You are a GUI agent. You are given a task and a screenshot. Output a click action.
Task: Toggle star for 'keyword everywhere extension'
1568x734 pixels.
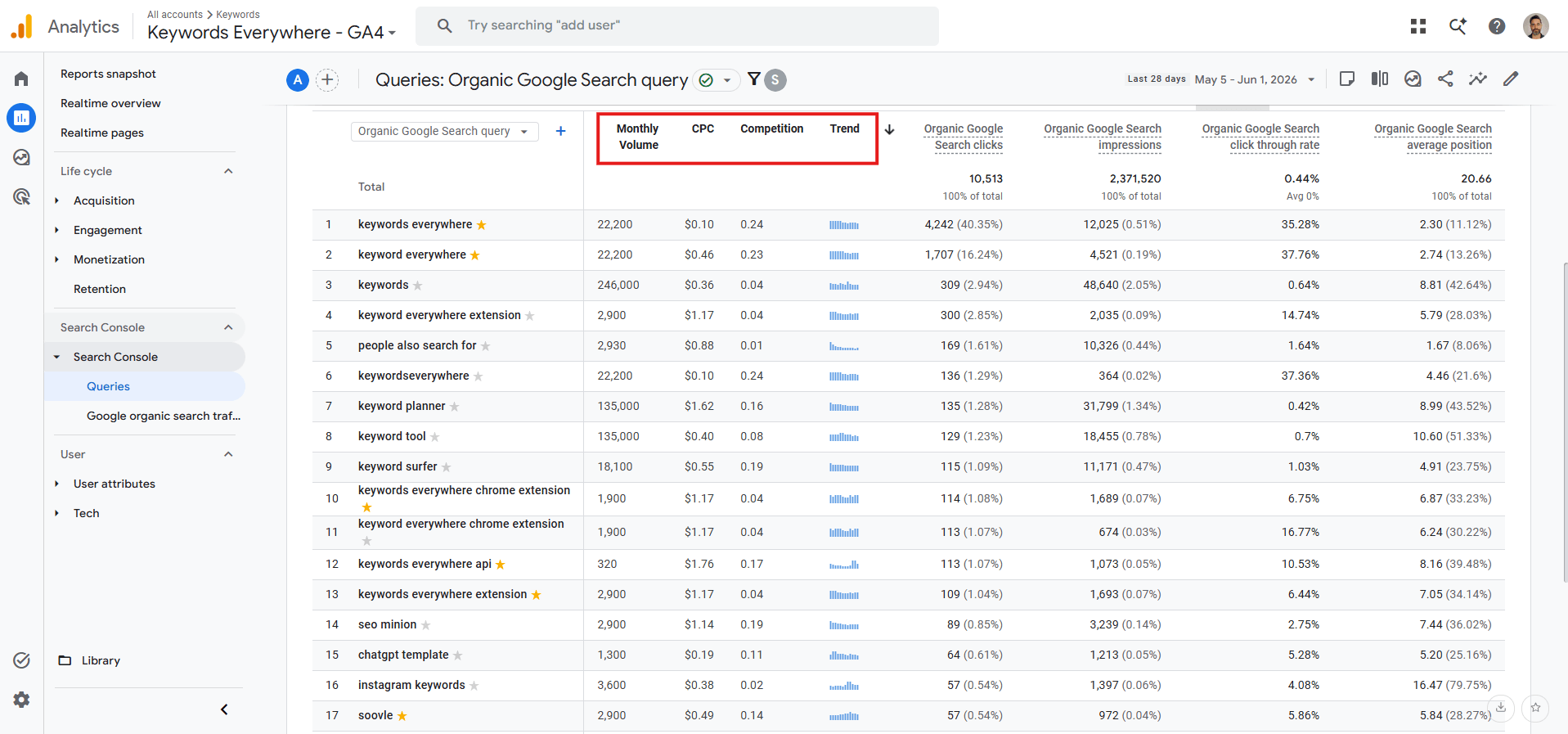point(530,316)
